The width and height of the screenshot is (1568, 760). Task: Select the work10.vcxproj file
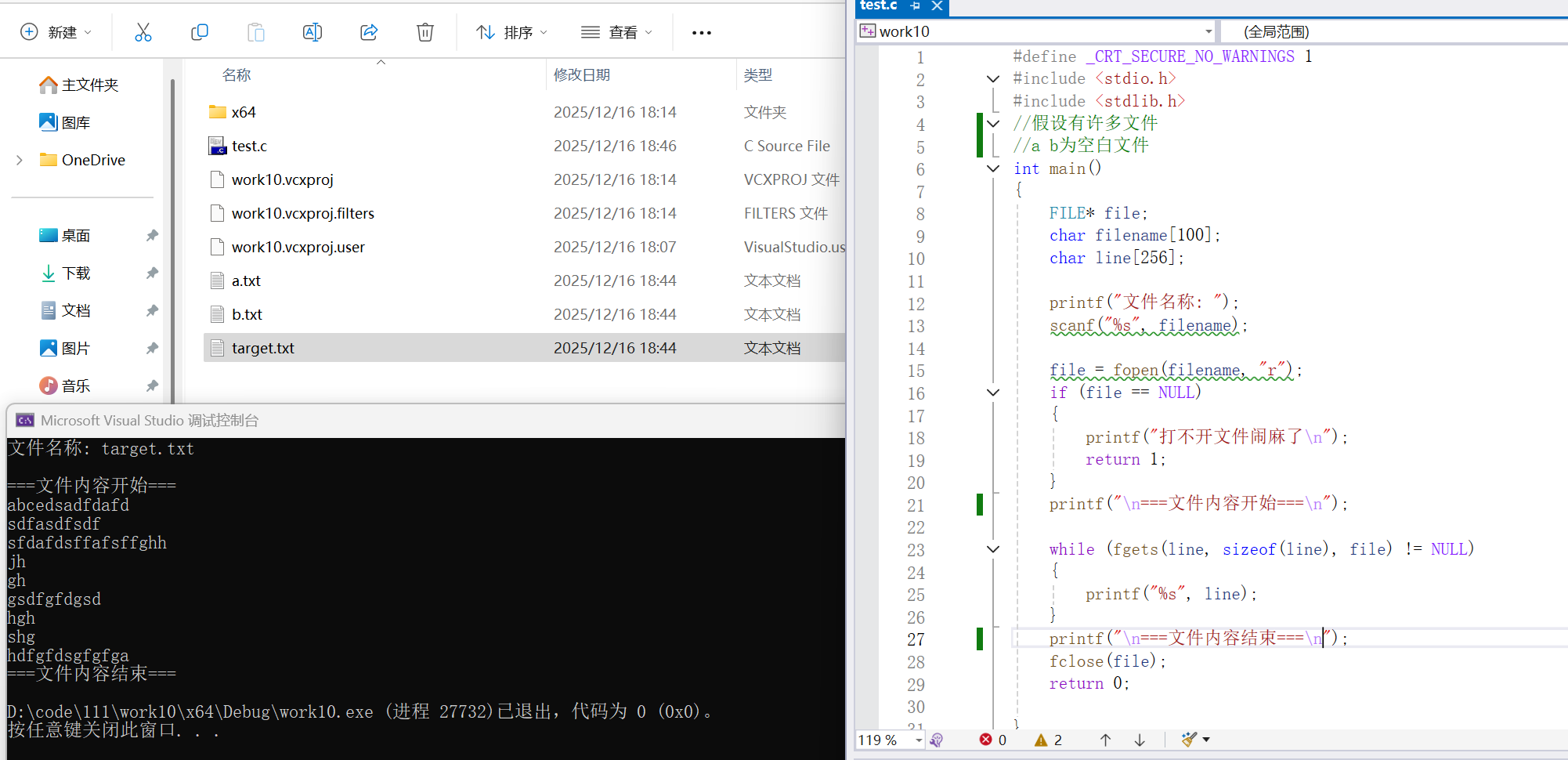point(524,179)
